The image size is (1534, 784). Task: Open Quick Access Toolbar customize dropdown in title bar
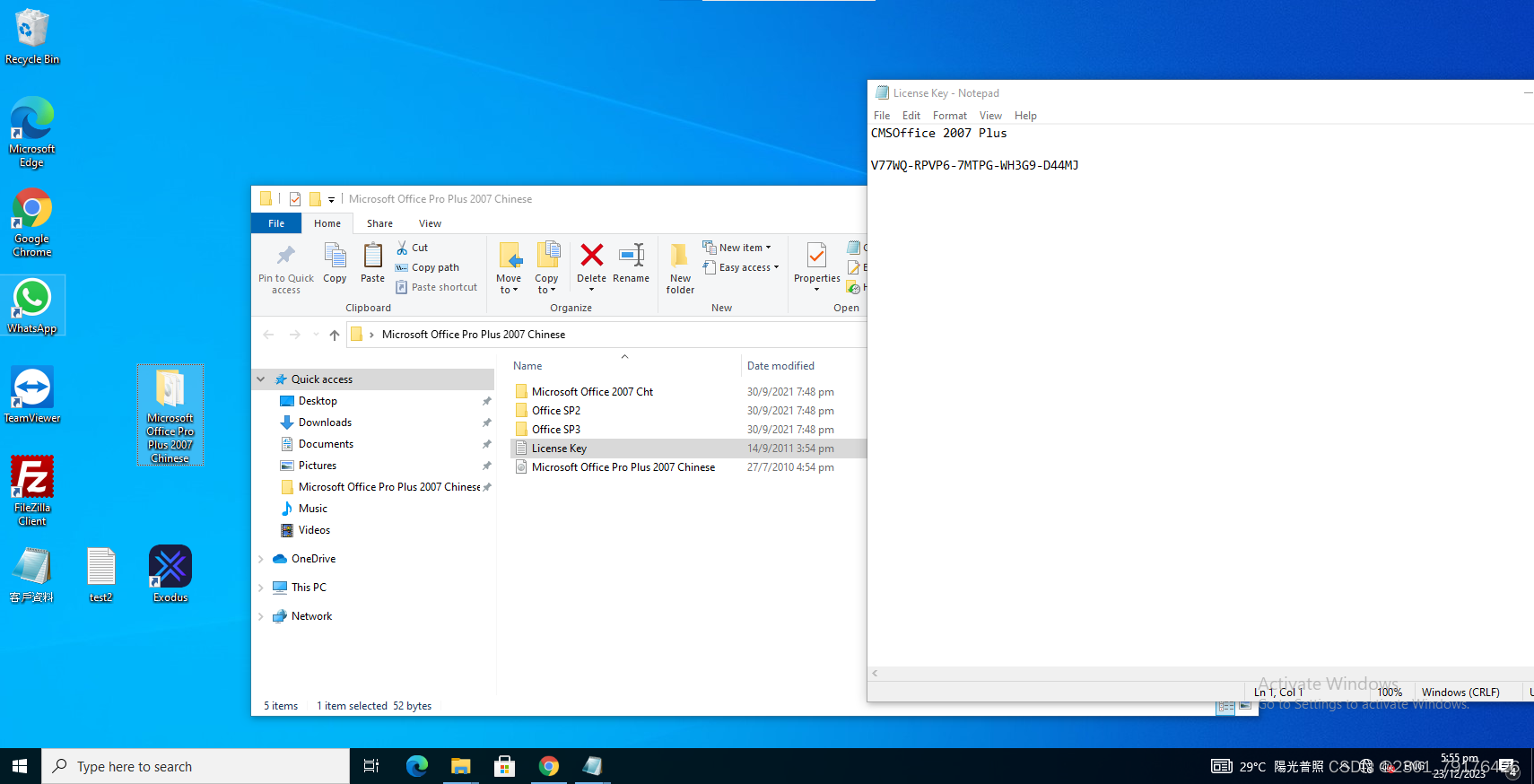tap(331, 199)
